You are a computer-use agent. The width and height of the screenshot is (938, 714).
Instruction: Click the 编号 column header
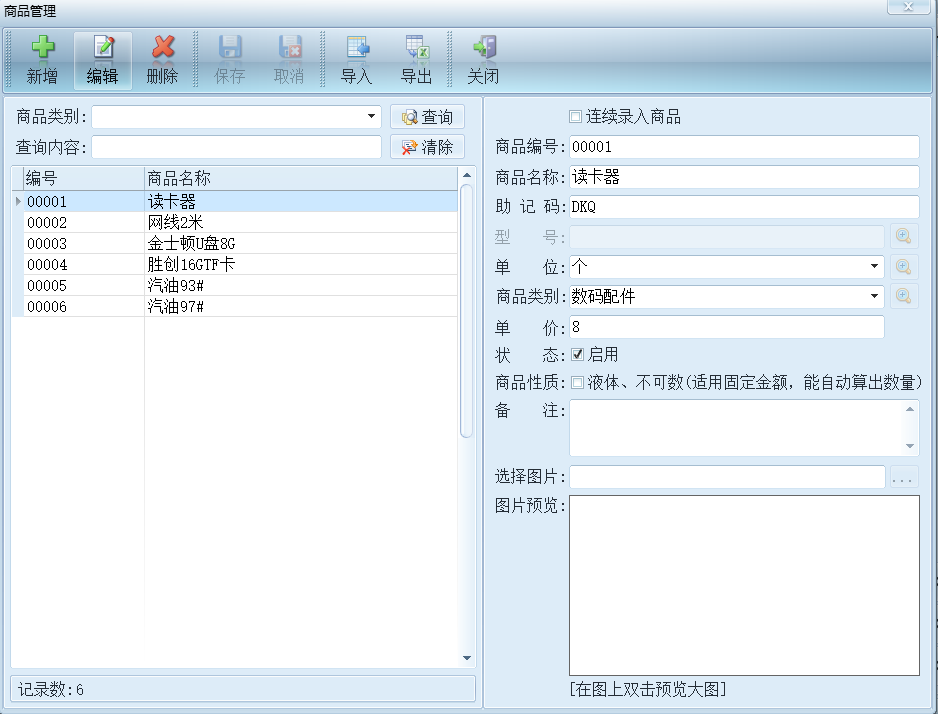84,178
